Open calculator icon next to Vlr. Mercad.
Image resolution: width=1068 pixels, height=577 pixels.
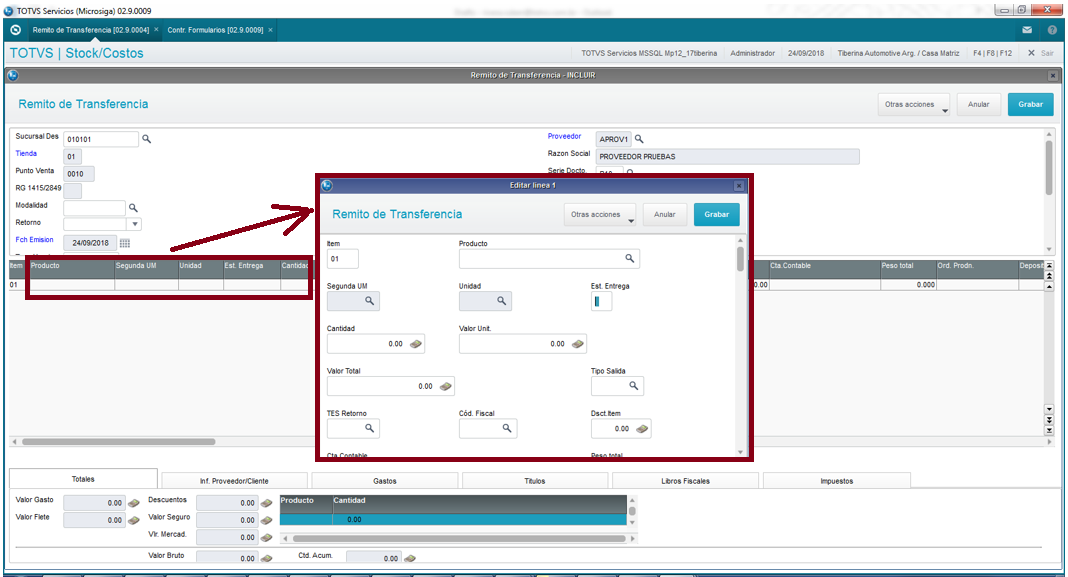[266, 537]
